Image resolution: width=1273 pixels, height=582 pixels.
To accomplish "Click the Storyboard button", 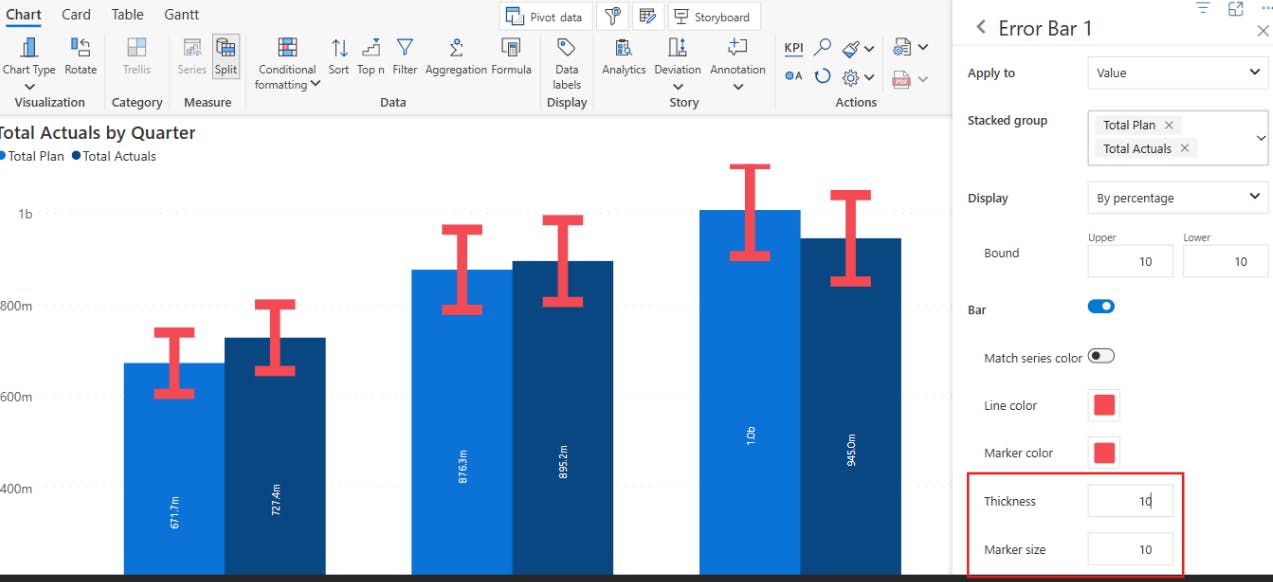I will pyautogui.click(x=714, y=16).
